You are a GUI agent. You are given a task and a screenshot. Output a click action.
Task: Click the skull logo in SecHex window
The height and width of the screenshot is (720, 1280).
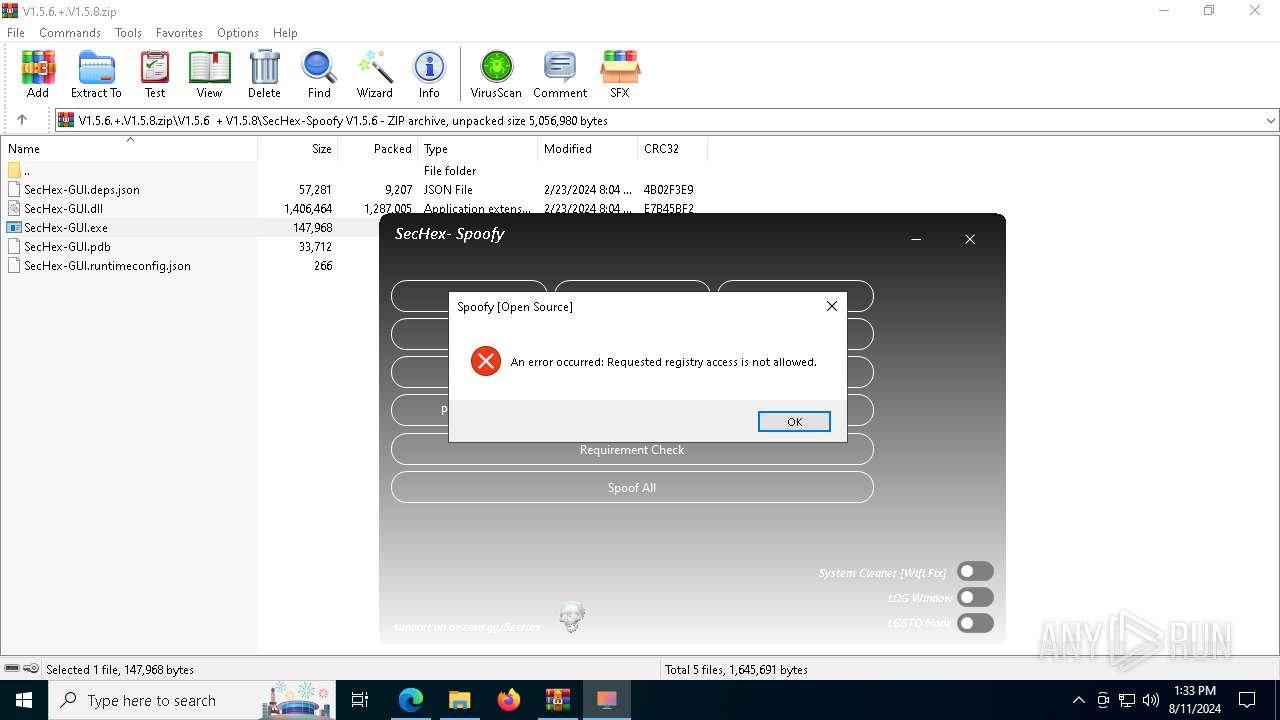pos(572,617)
